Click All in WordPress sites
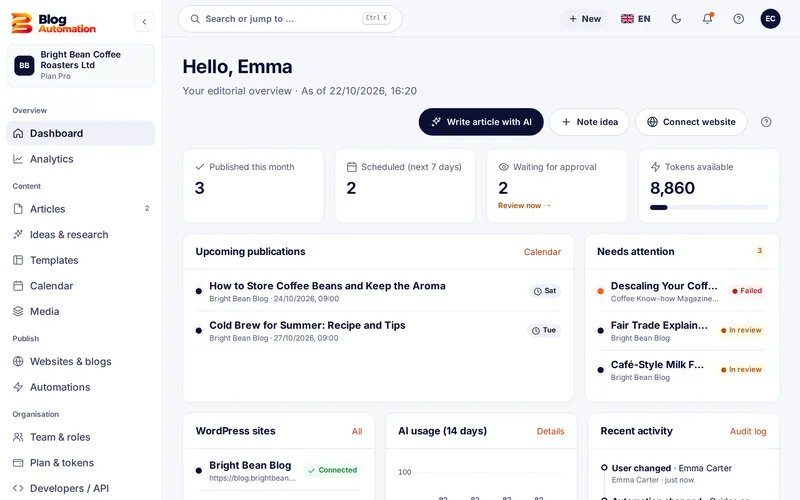Viewport: 800px width, 500px height. [357, 432]
